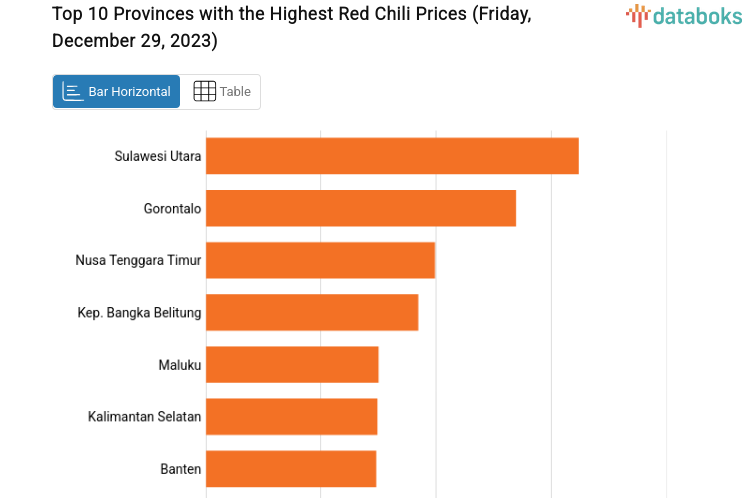Select the Kalimantan Selatan bar

coord(291,416)
